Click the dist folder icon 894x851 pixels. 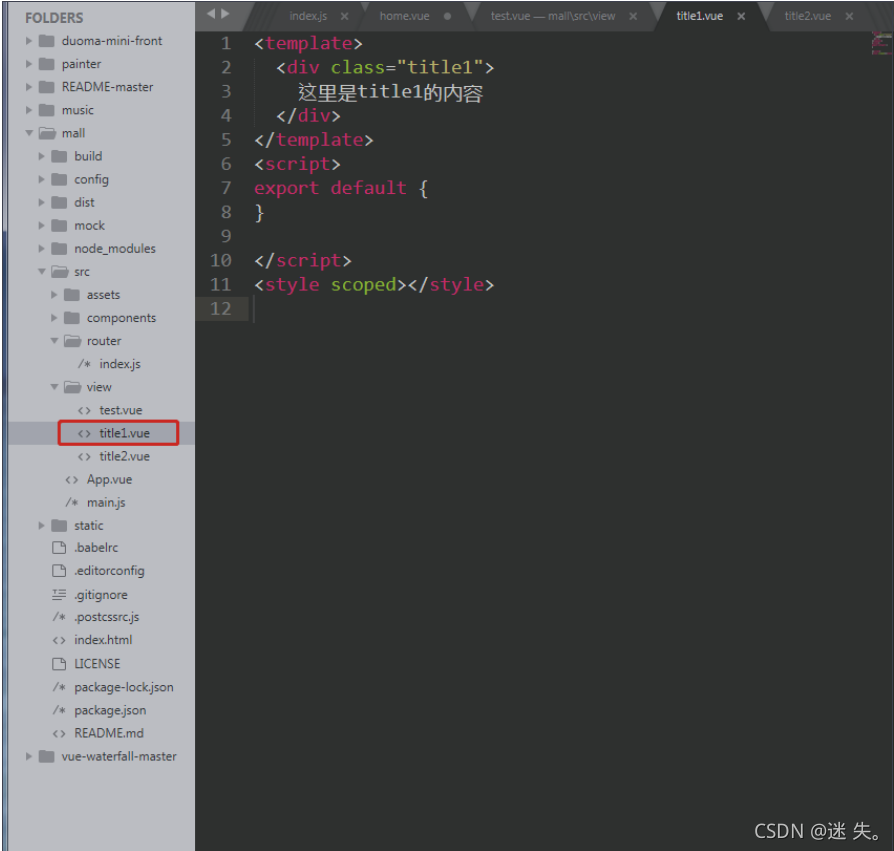pos(59,202)
